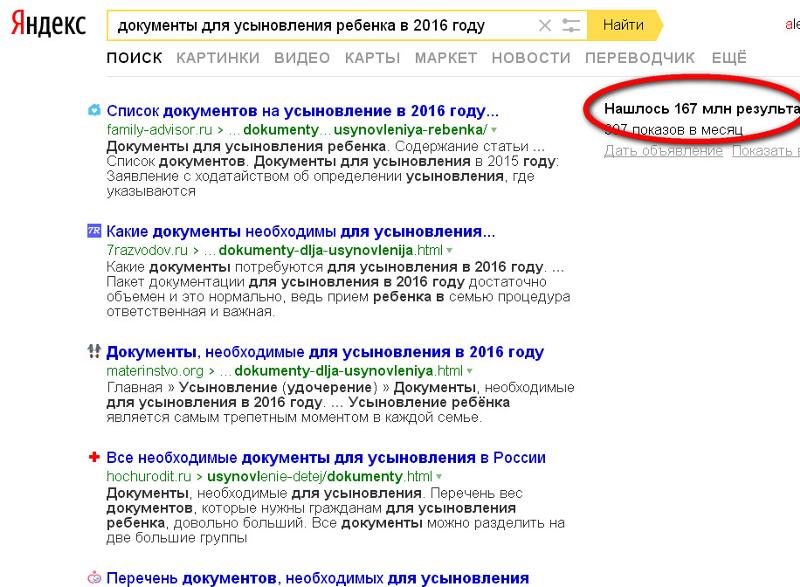
Task: Click snippet text 'Заявление с ходатайством об определении усыновления'
Action: [x=305, y=176]
